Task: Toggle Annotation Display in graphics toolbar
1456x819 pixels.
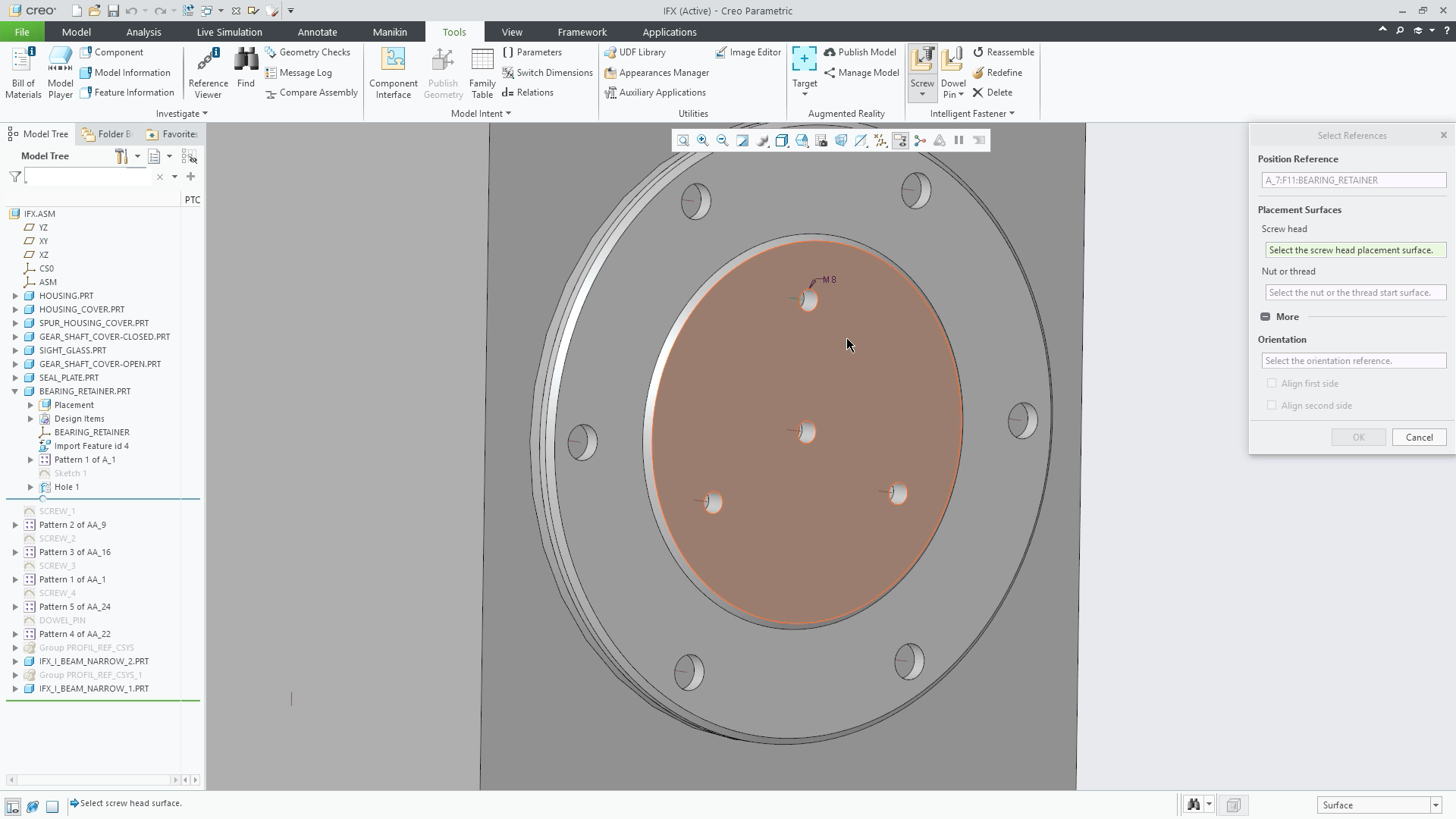Action: tap(900, 140)
